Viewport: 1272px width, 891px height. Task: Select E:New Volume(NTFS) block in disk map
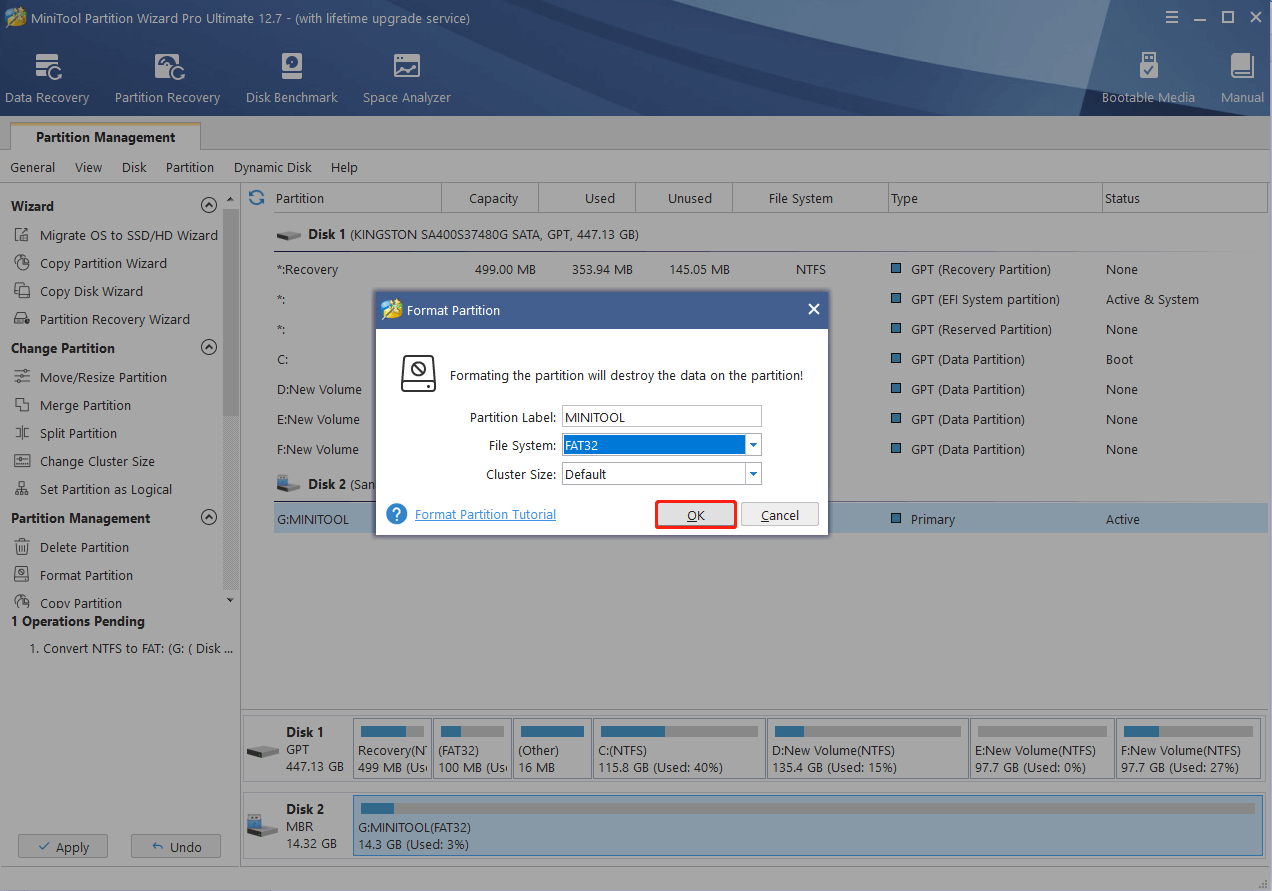pos(1042,748)
